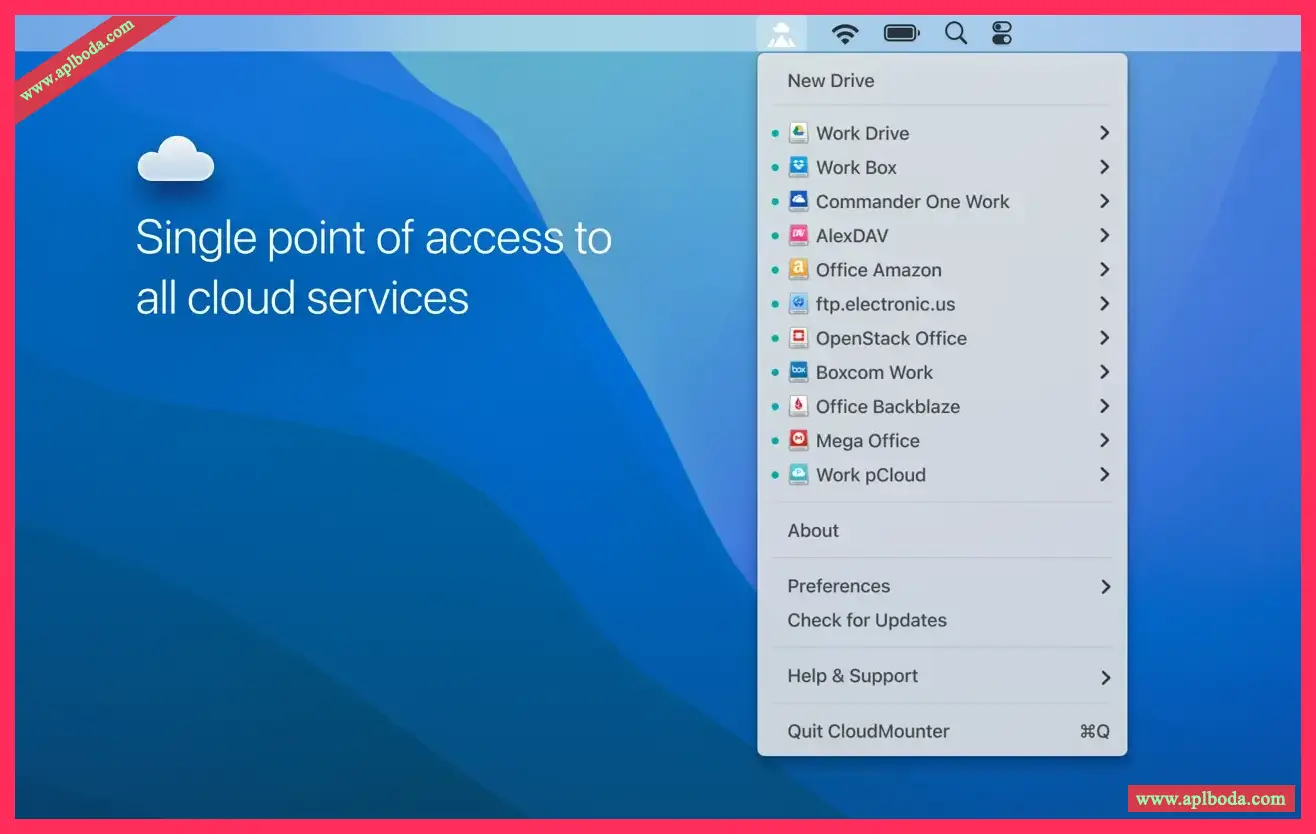The height and width of the screenshot is (834, 1316).
Task: Expand Commander One Work submenu chevron
Action: tap(1105, 201)
